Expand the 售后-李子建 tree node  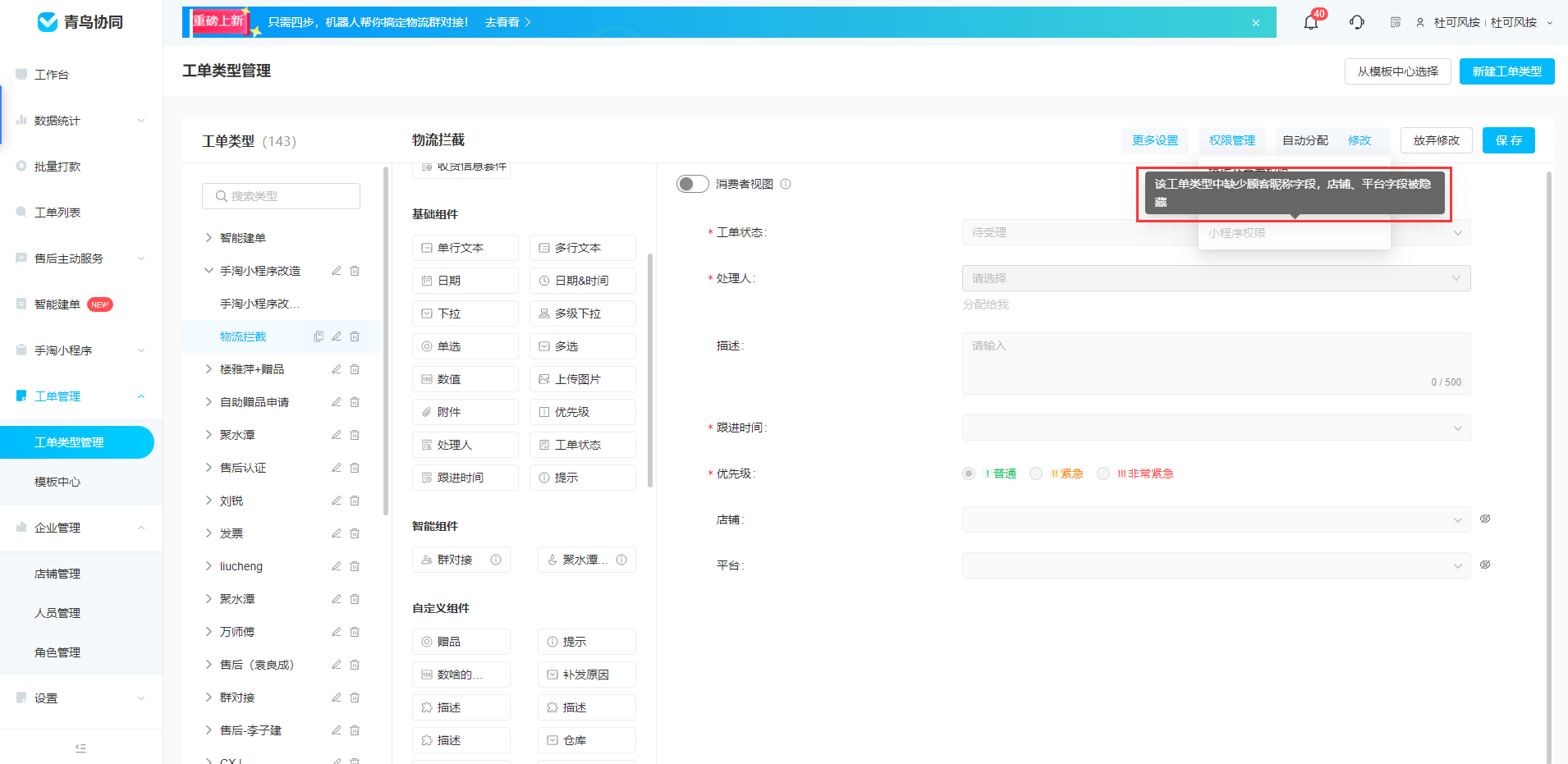click(209, 730)
